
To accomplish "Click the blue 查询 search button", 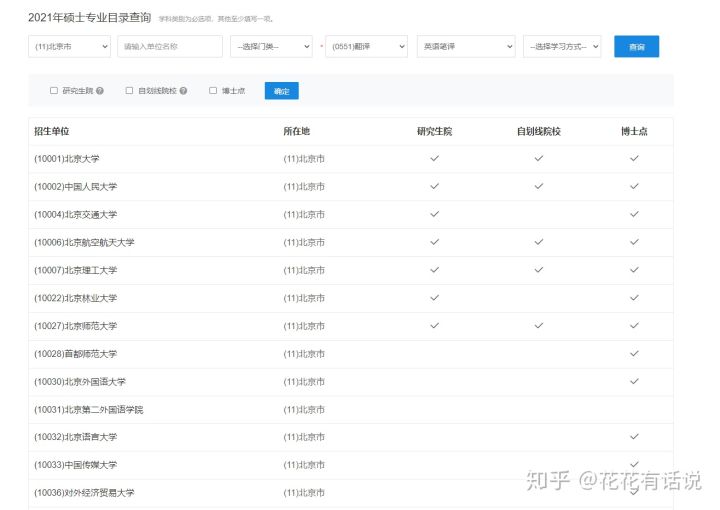I will [x=636, y=46].
